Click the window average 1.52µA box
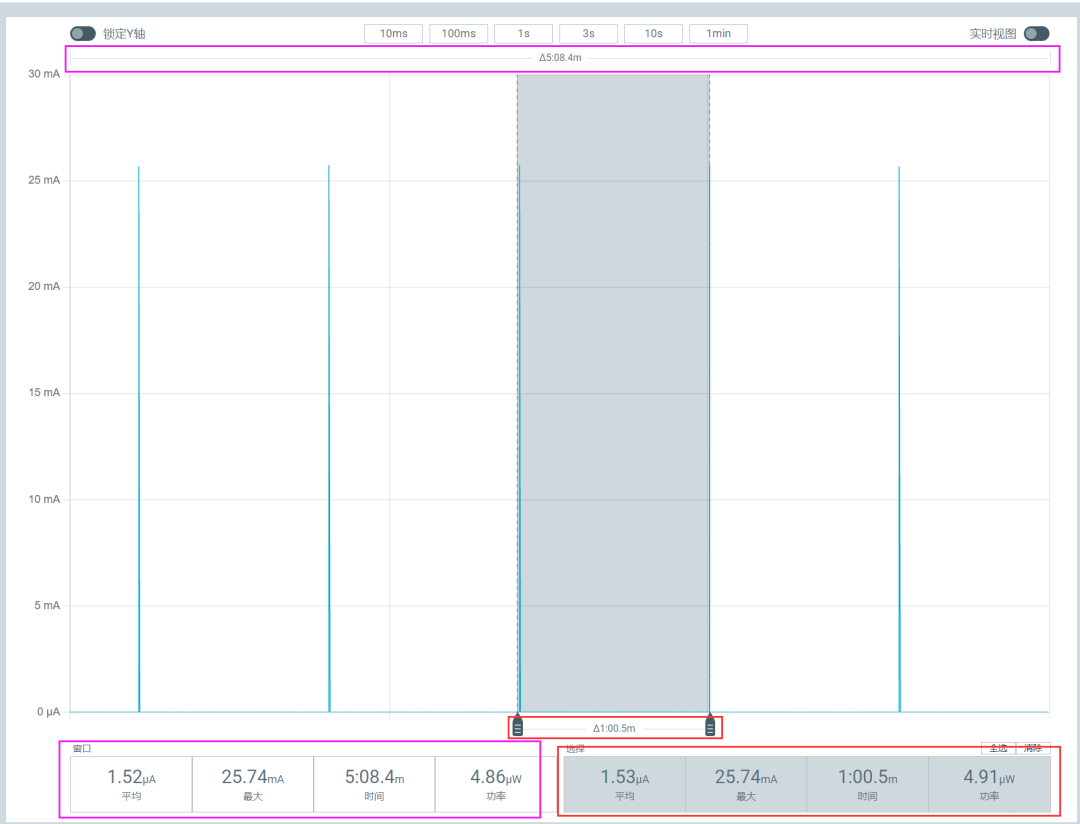 (131, 784)
